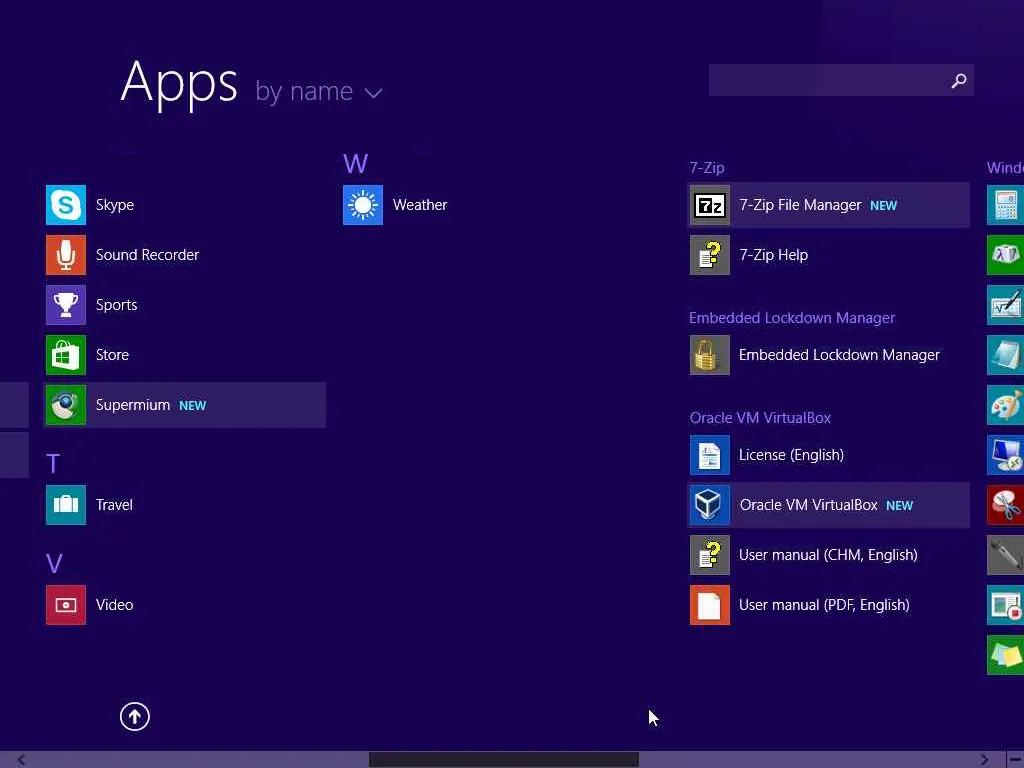Launch the Supermium browser
Screen dimensions: 1024x768
184,405
